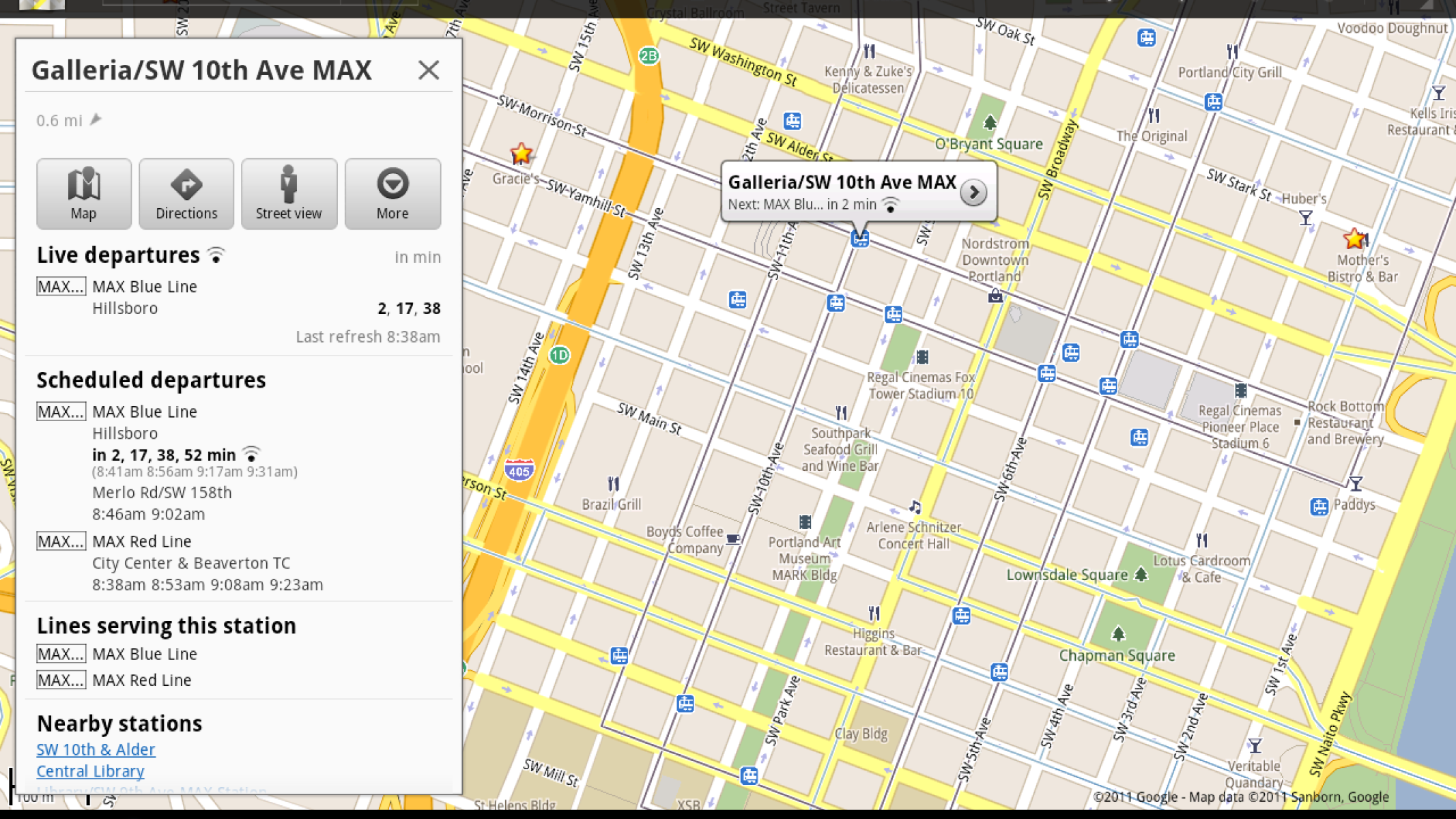
Task: Click Gracie's starred place marker
Action: 521,154
